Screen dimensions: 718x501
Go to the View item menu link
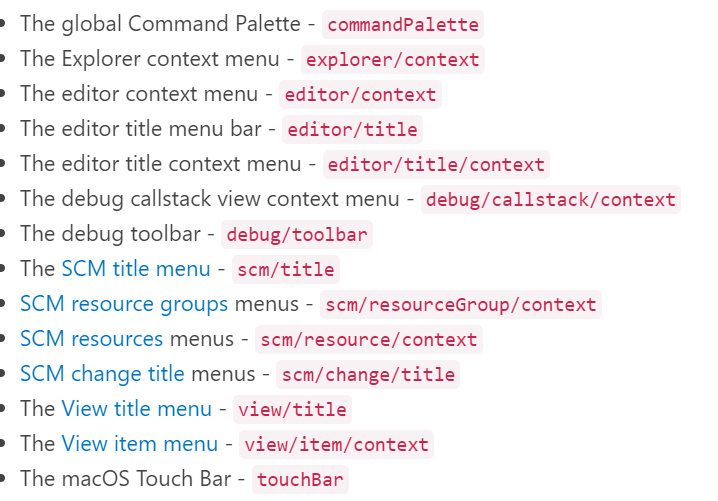point(139,444)
